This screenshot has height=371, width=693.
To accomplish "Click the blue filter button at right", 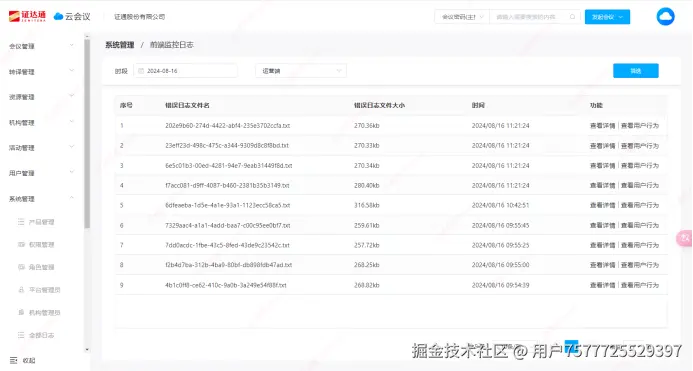I will pos(636,71).
